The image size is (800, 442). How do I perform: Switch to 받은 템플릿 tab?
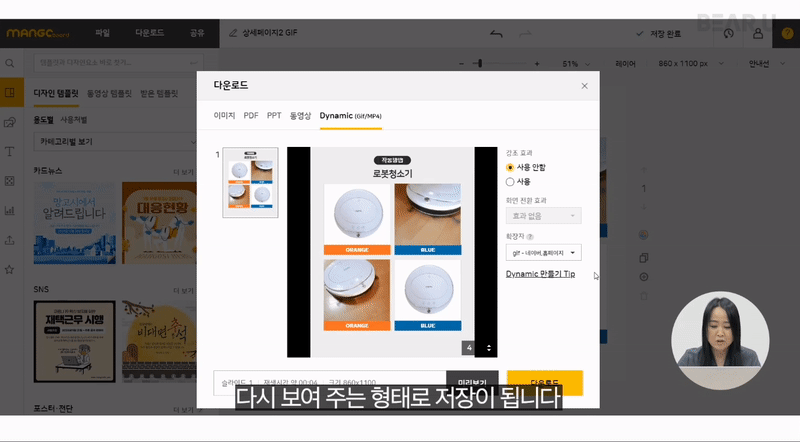[x=159, y=93]
